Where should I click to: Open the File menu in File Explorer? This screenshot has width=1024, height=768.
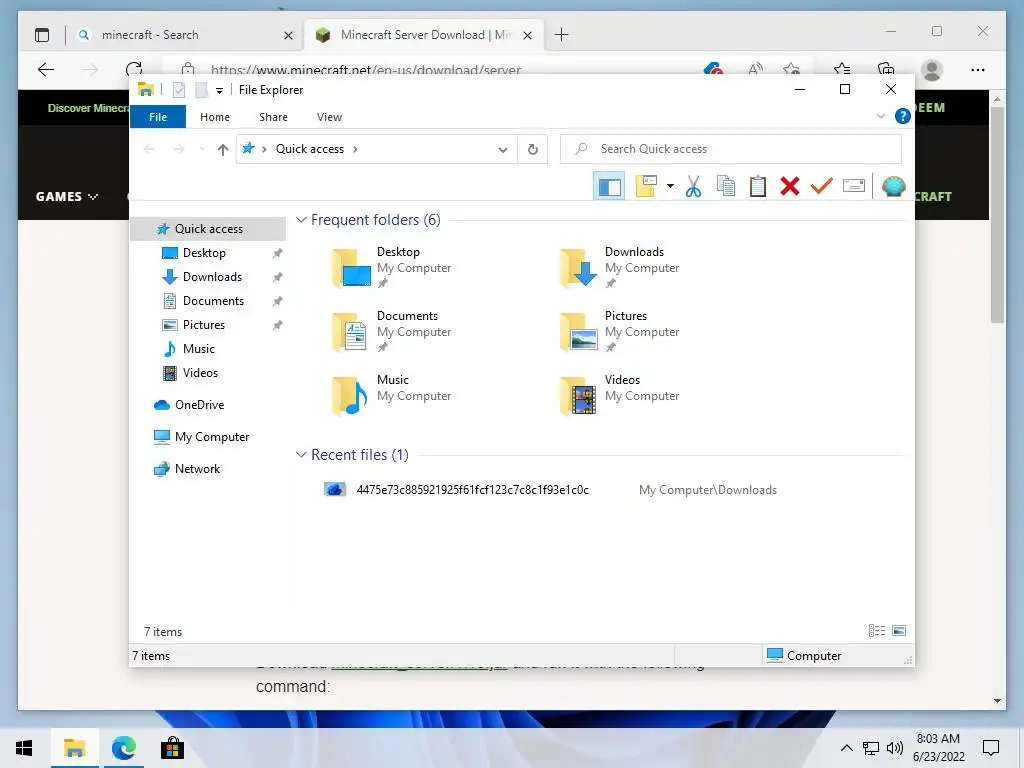(x=158, y=117)
